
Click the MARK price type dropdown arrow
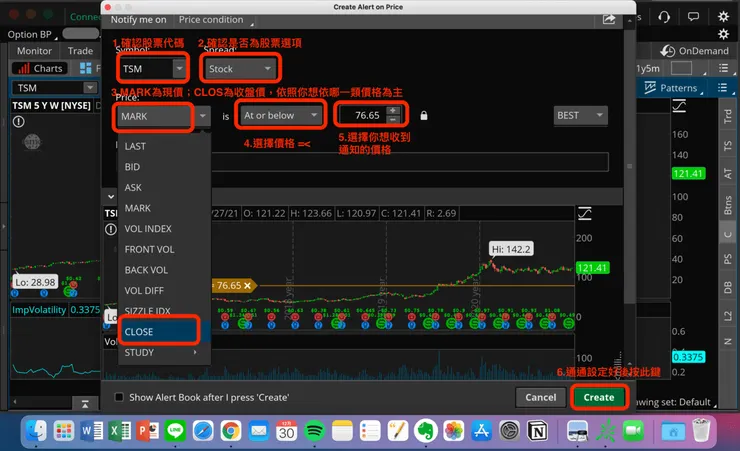(x=203, y=116)
